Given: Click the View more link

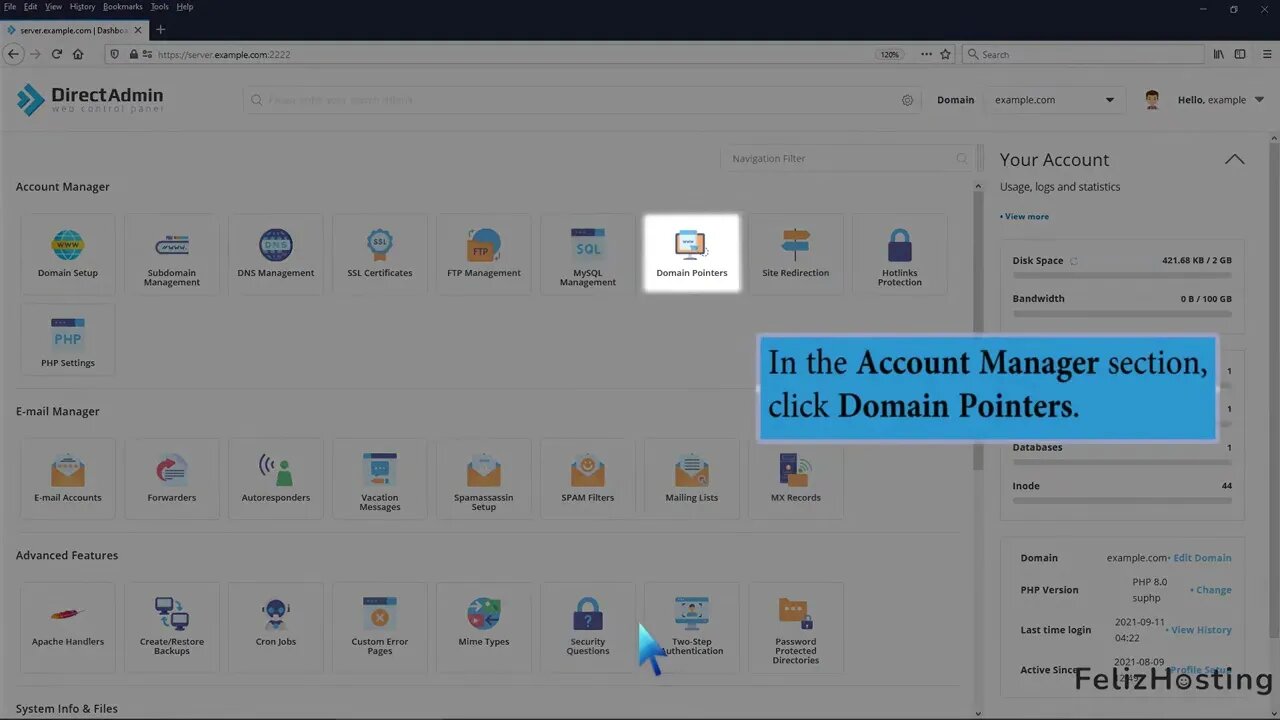Looking at the screenshot, I should [1025, 217].
